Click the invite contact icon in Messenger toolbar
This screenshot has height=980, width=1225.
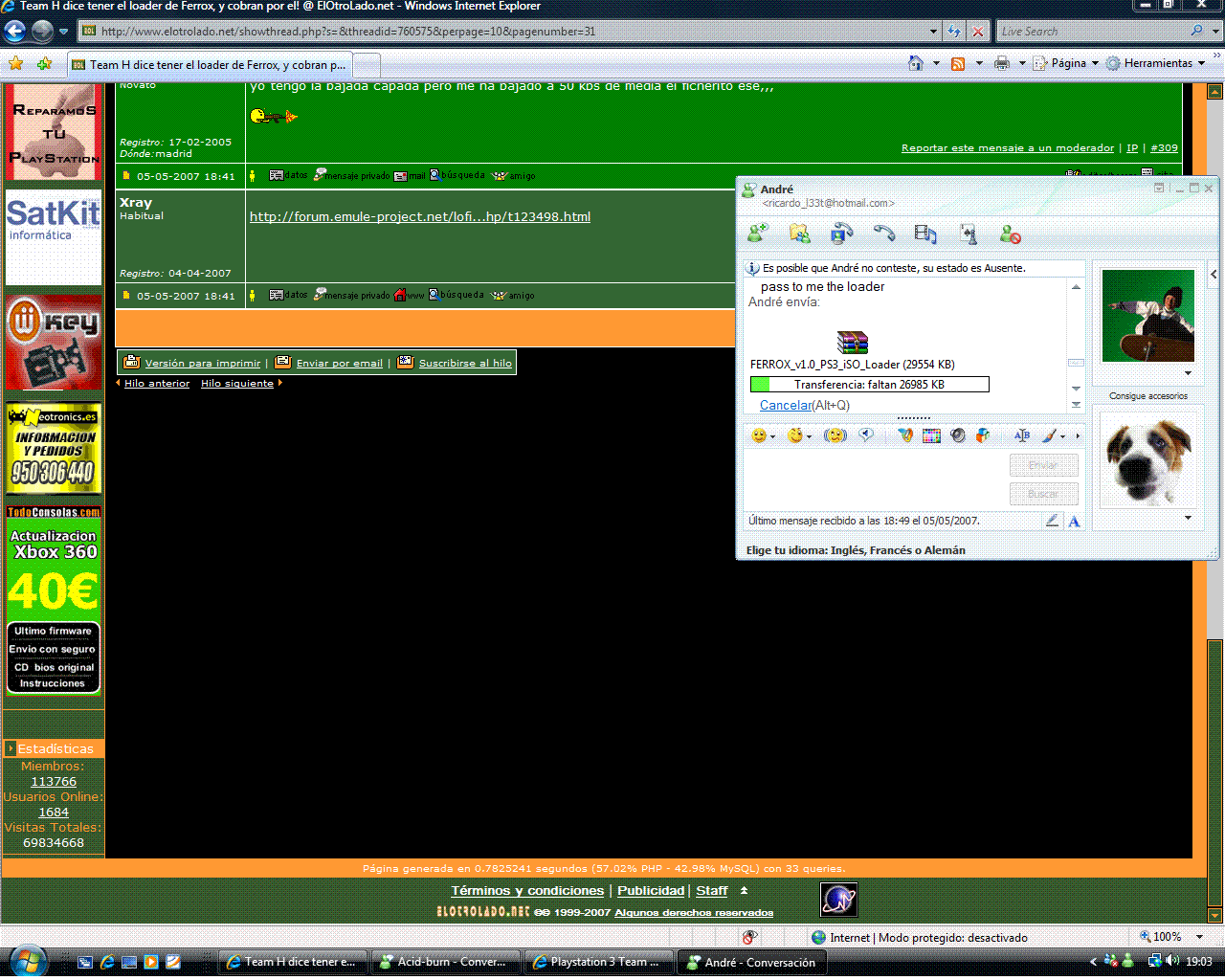pyautogui.click(x=758, y=233)
